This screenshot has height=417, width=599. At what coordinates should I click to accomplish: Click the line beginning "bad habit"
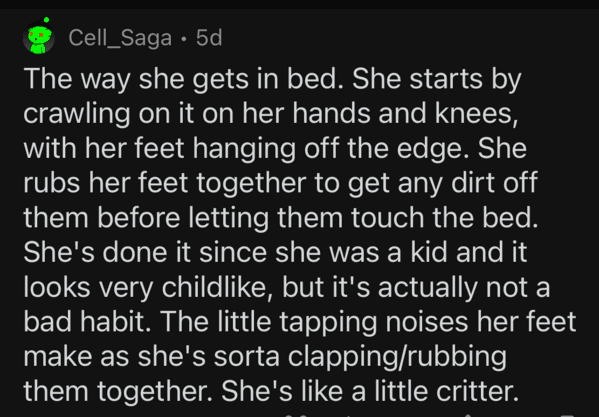tap(300, 322)
